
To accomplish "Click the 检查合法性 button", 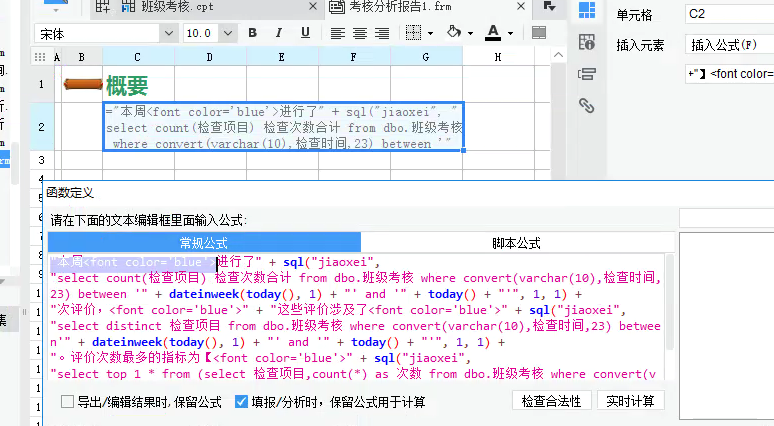I will pyautogui.click(x=551, y=401).
